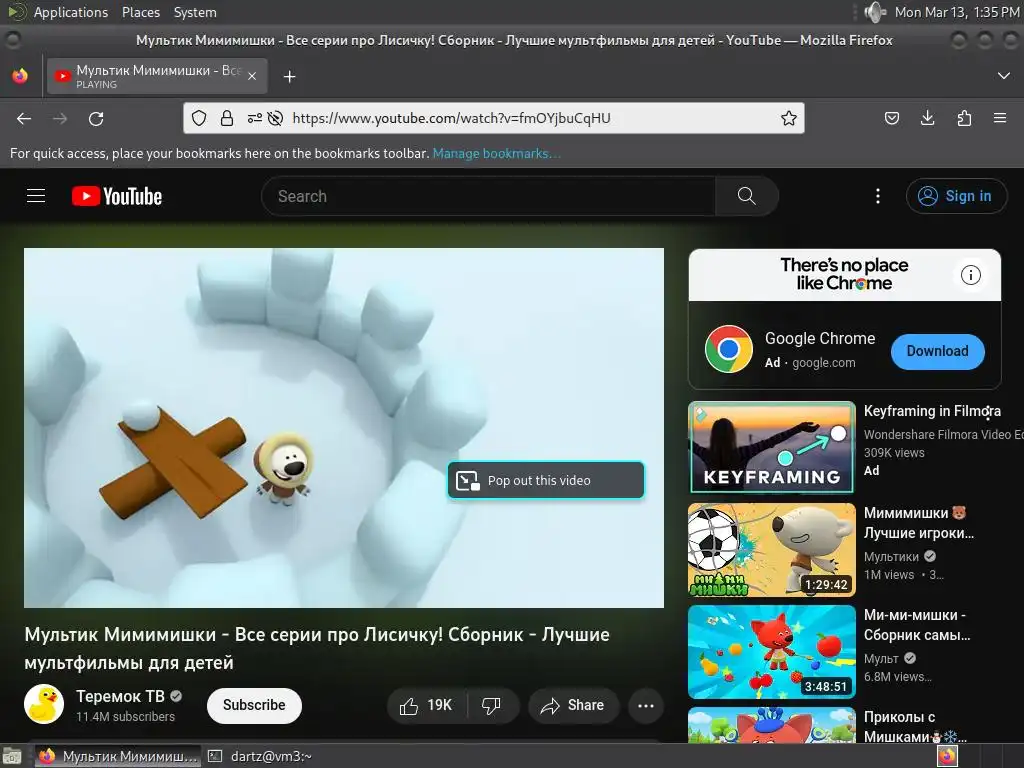Select the Мультик Мимимишки browser tab
The image size is (1024, 768).
pyautogui.click(x=157, y=76)
